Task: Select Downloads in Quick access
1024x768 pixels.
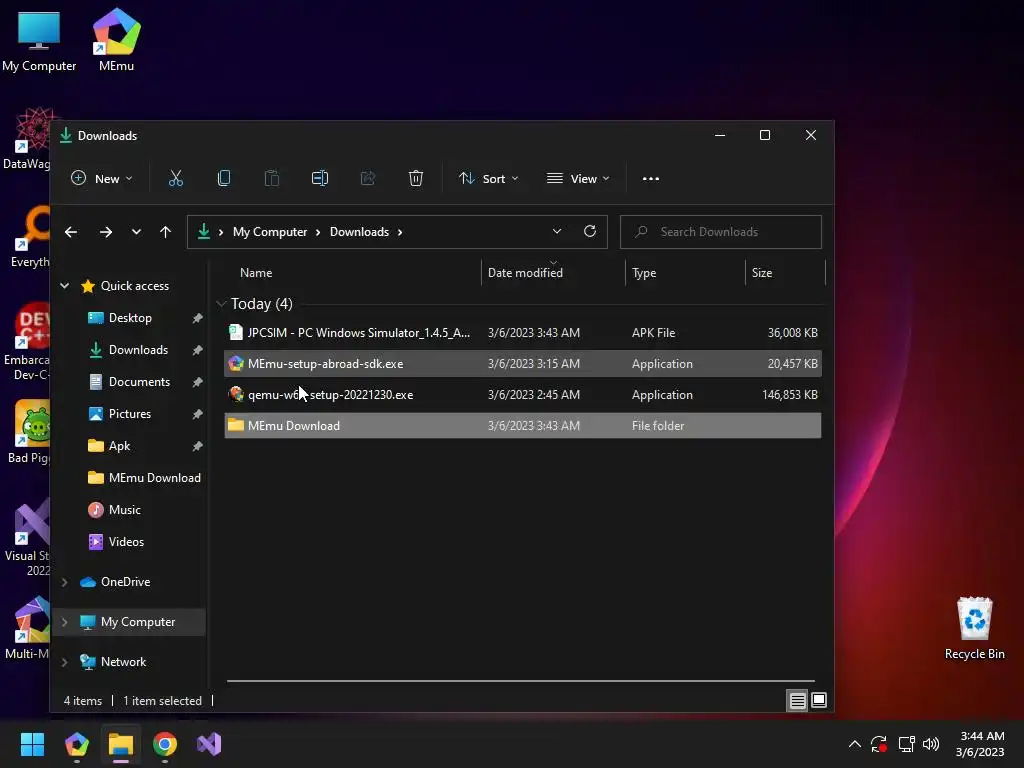Action: 138,349
